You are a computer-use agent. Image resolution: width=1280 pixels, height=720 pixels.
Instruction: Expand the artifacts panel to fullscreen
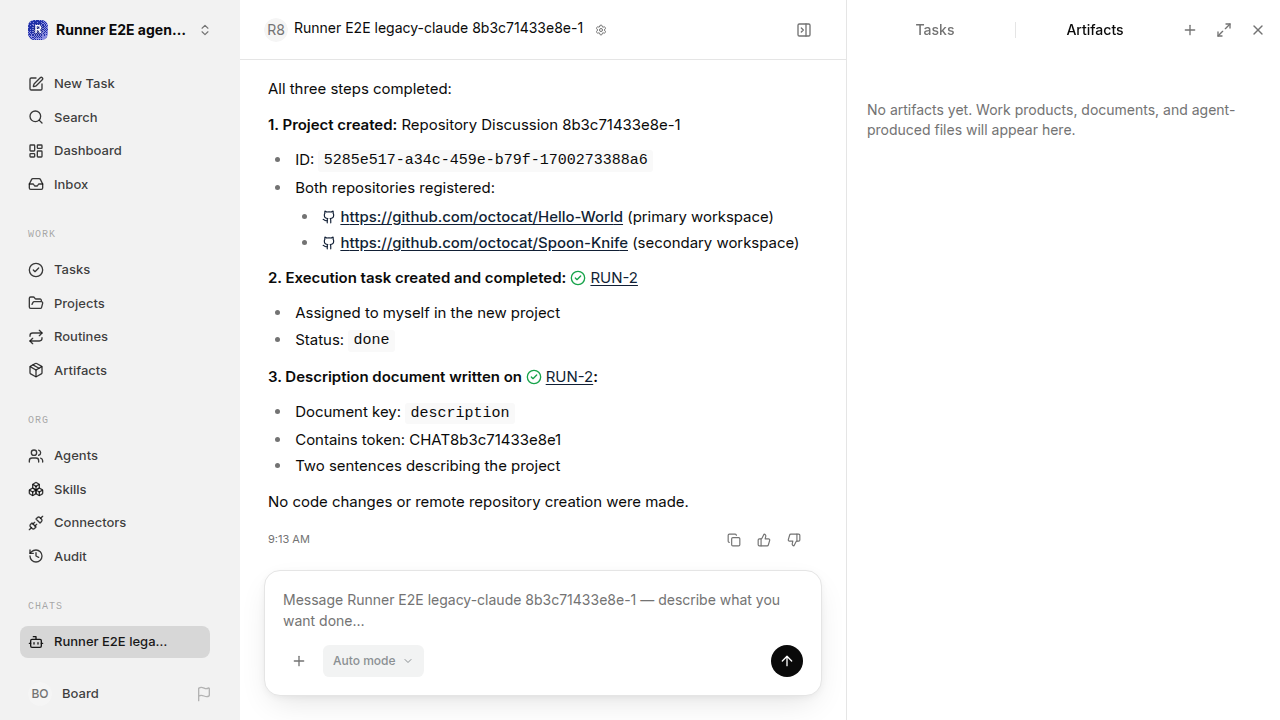coord(1224,30)
